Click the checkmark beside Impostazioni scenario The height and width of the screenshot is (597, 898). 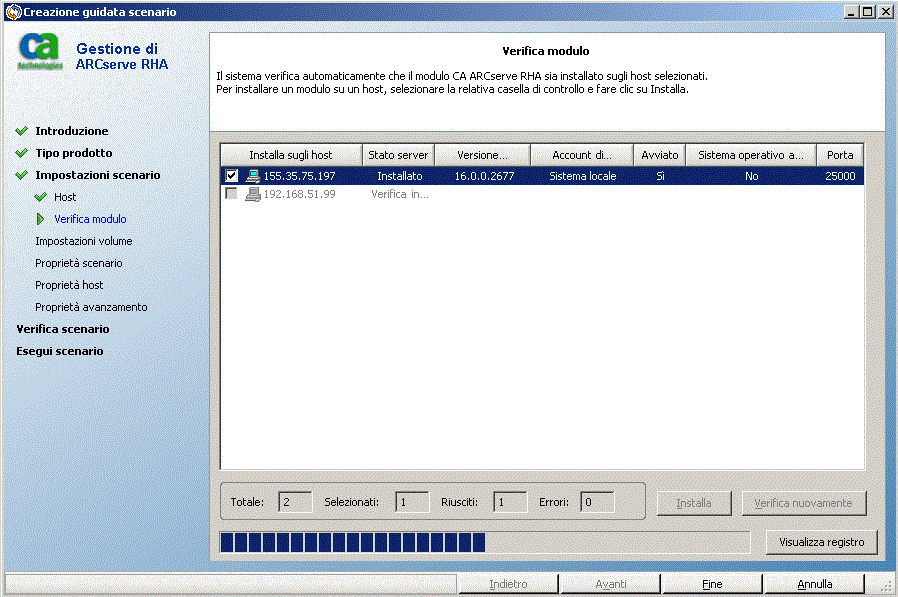tap(22, 175)
